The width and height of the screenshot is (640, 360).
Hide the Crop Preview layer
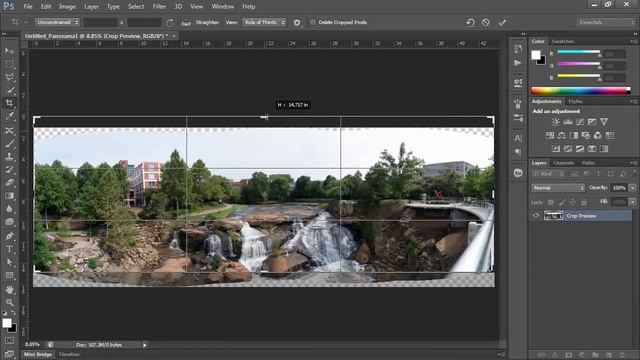(x=536, y=216)
